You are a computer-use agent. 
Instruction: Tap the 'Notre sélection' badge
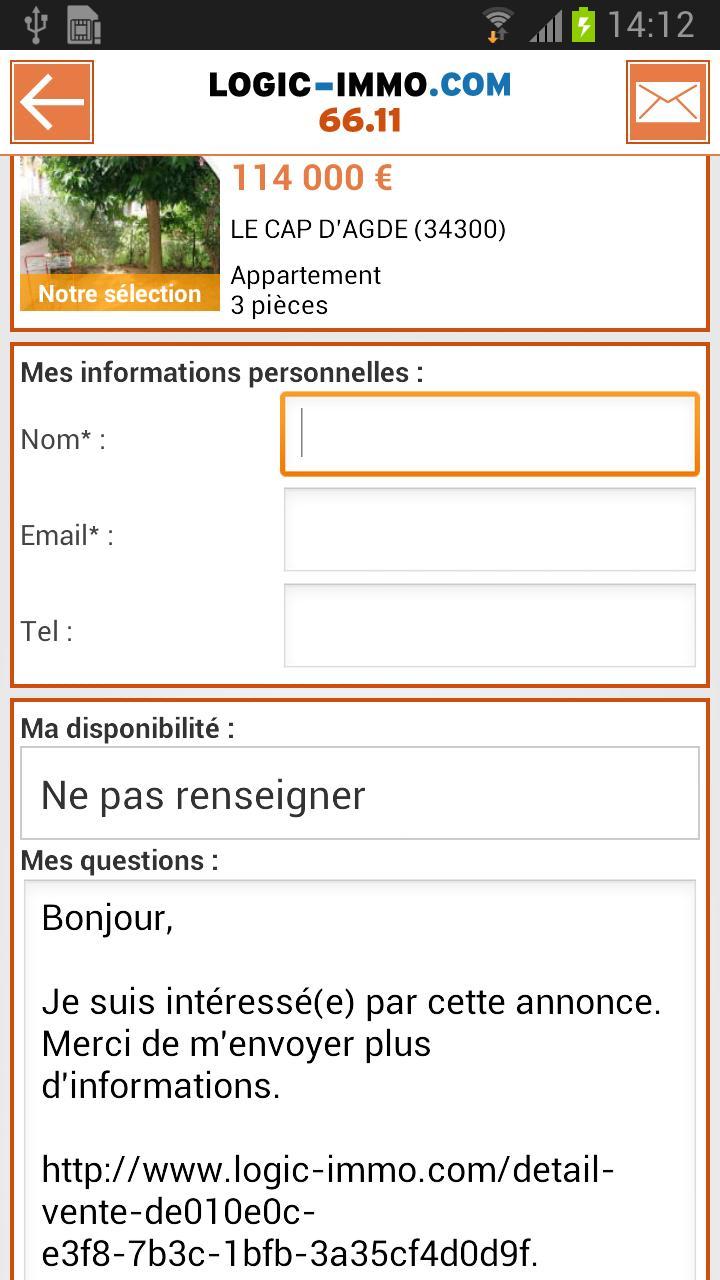(120, 293)
